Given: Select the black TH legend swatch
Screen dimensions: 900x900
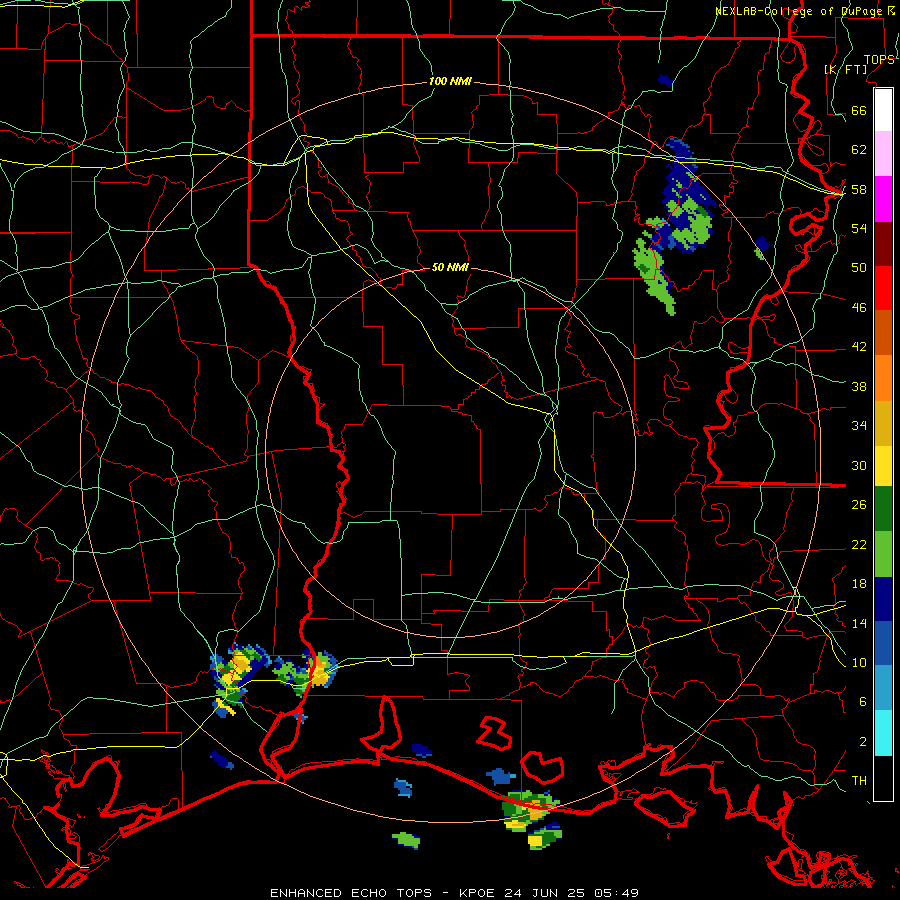Looking at the screenshot, I should coord(883,778).
